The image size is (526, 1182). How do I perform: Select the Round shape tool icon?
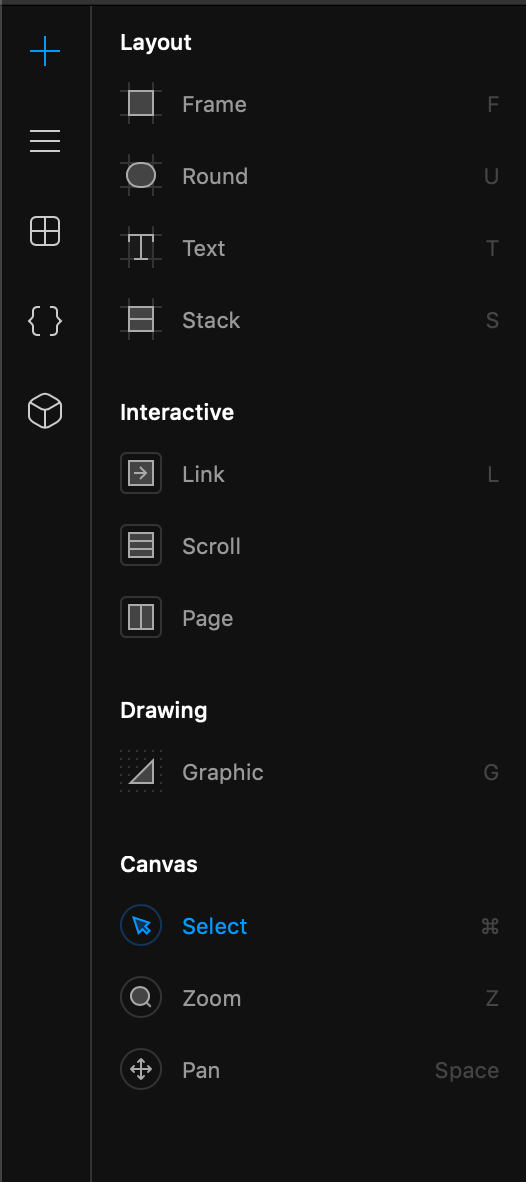[141, 176]
